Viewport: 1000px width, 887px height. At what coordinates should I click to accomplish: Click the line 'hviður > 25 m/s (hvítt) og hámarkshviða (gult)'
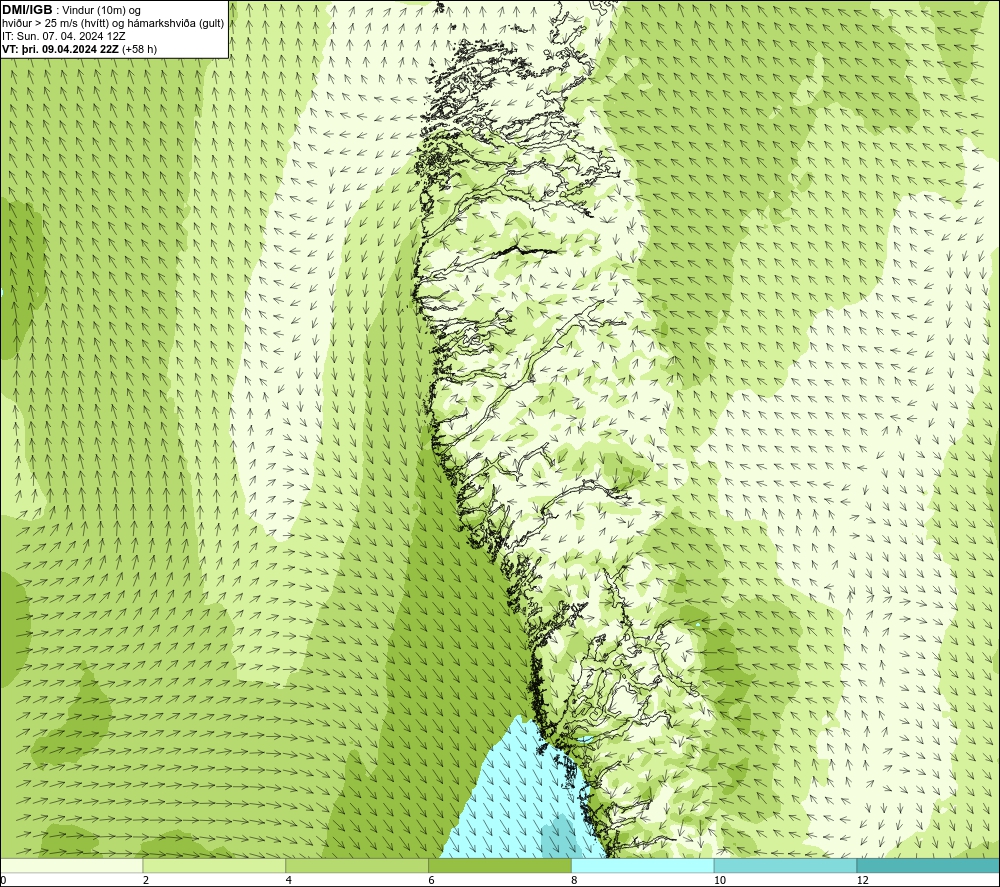113,24
